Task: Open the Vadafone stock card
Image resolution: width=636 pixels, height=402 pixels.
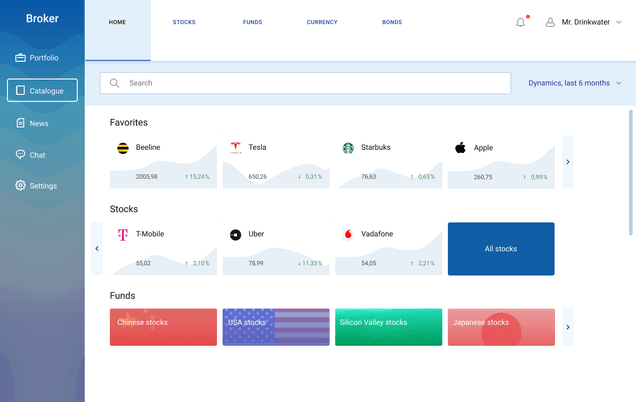Action: [x=389, y=248]
